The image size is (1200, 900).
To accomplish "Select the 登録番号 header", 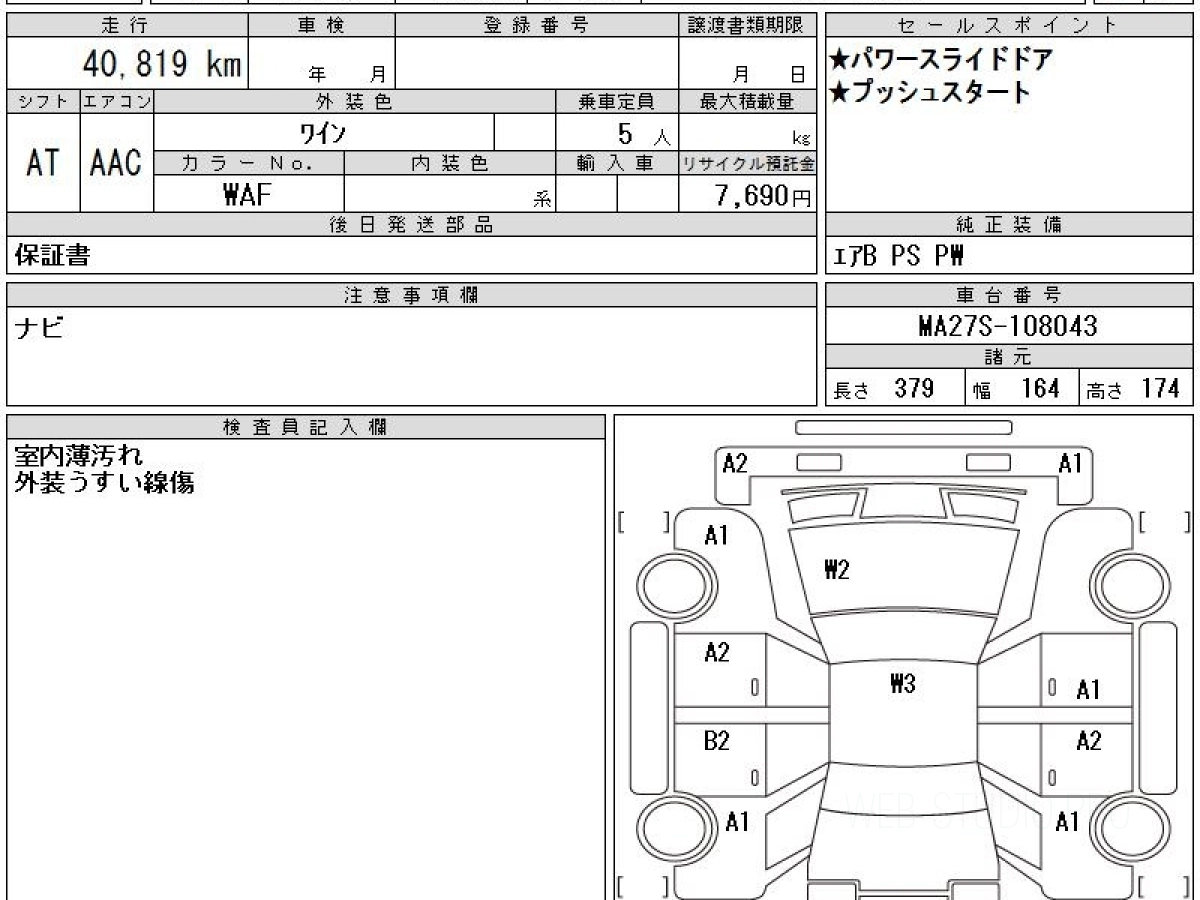I will point(537,26).
